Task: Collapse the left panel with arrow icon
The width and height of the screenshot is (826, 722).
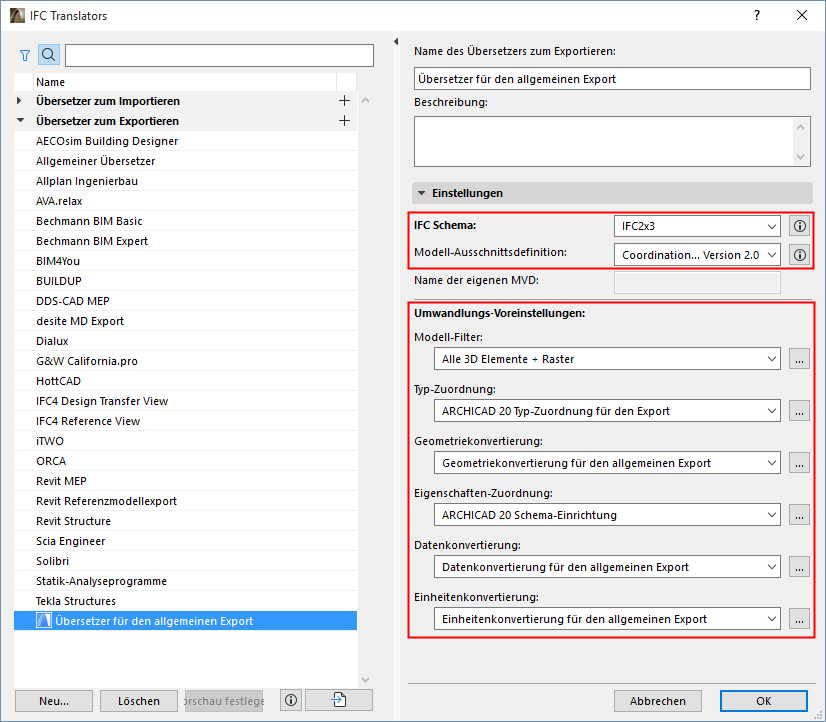Action: pyautogui.click(x=396, y=42)
